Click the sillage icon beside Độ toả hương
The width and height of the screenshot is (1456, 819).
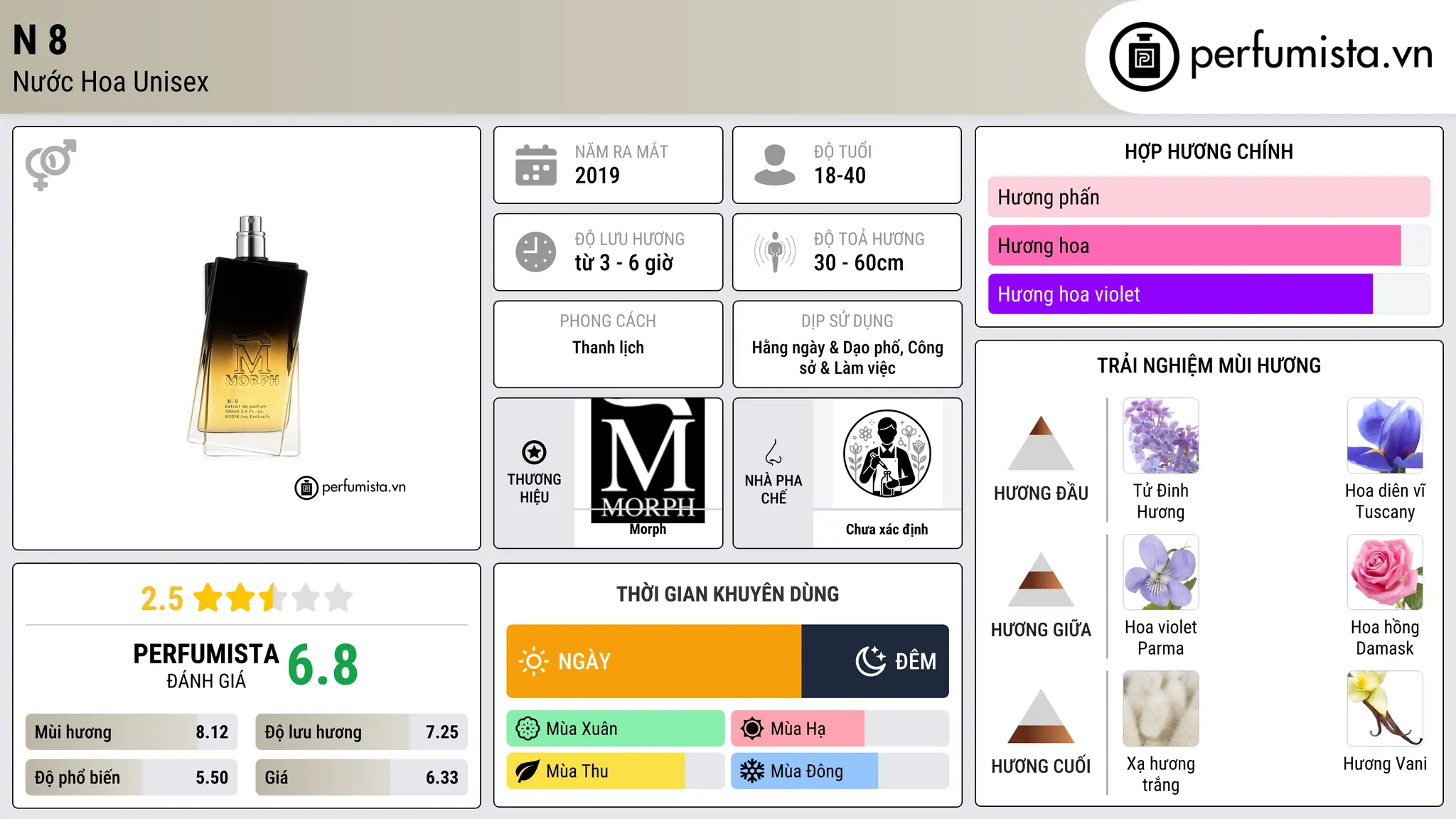pyautogui.click(x=775, y=252)
